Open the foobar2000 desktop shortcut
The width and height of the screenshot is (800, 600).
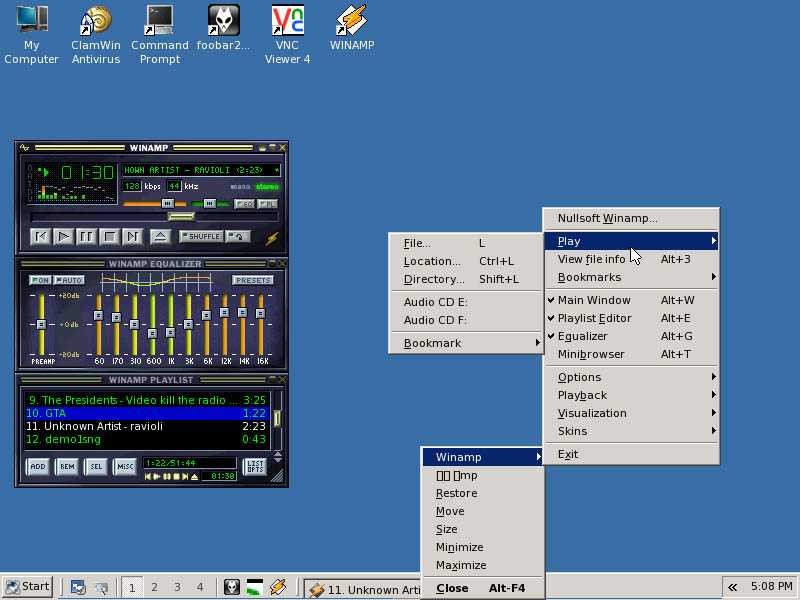click(x=223, y=29)
